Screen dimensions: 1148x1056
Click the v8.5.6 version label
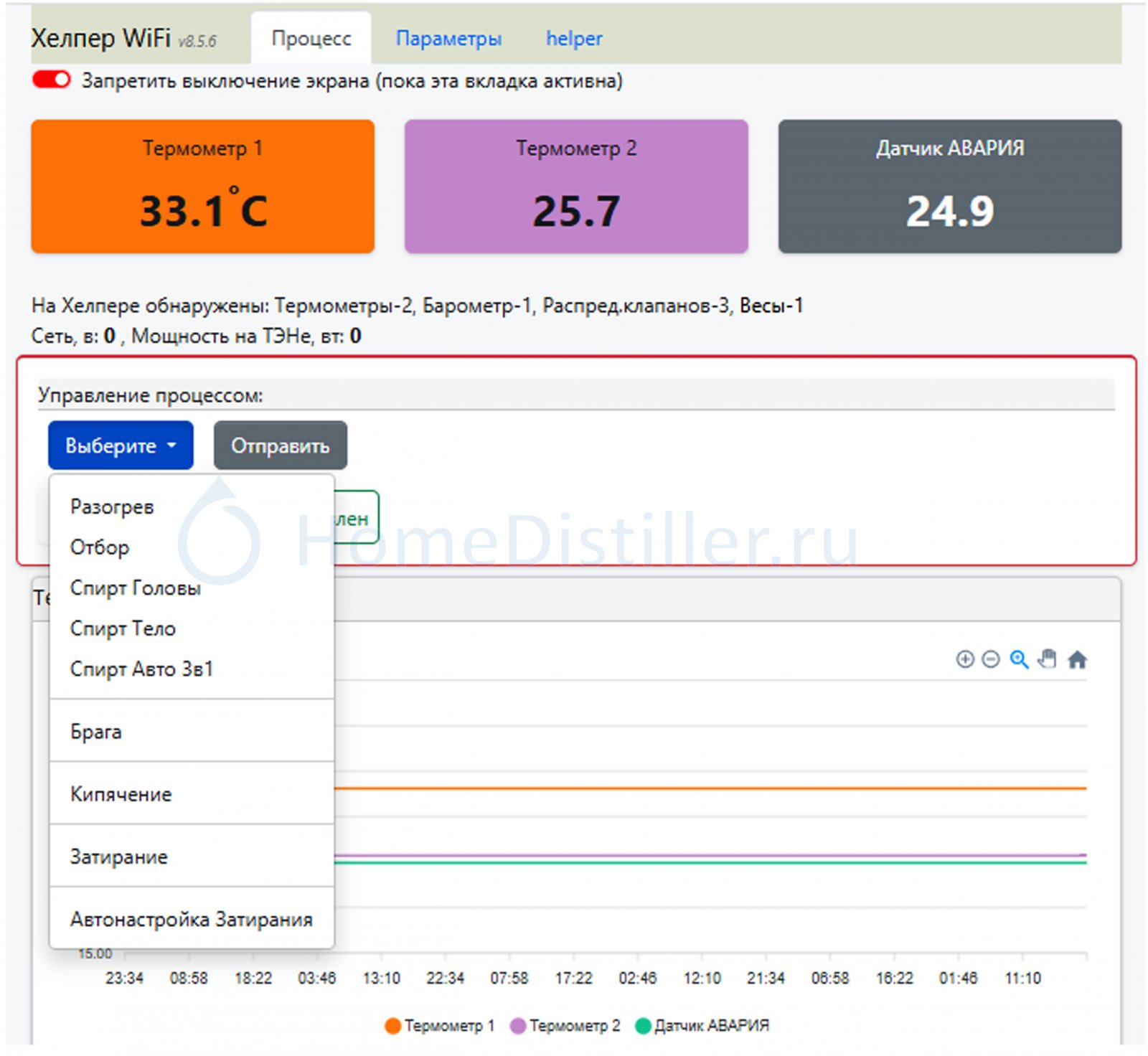coord(197,42)
